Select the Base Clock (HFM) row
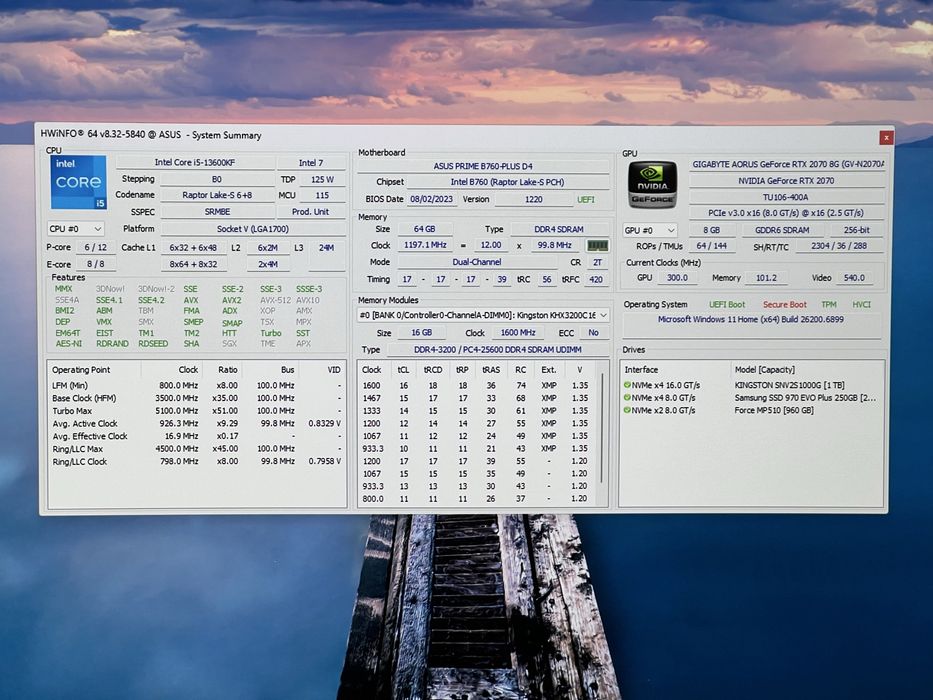 coord(196,398)
